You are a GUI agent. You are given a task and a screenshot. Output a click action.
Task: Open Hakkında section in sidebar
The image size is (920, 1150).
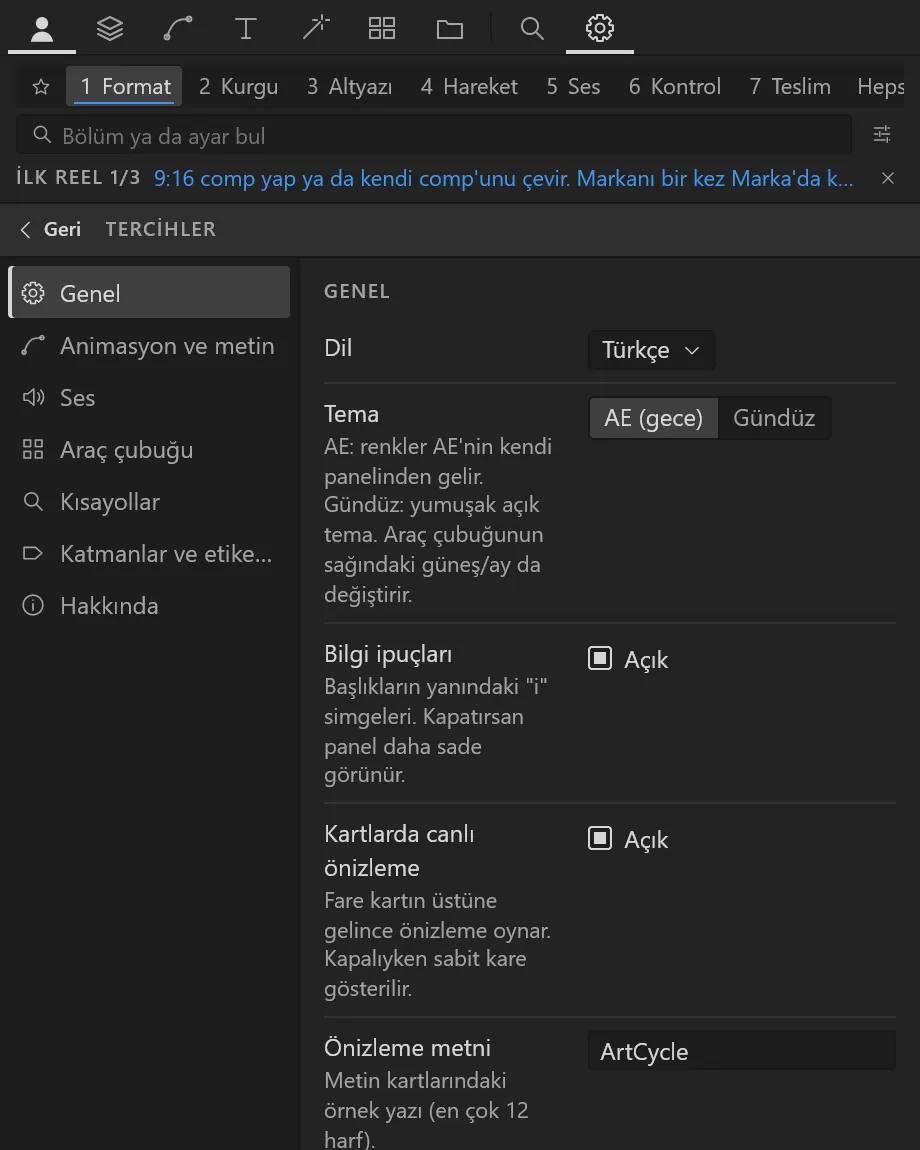pyautogui.click(x=150, y=606)
